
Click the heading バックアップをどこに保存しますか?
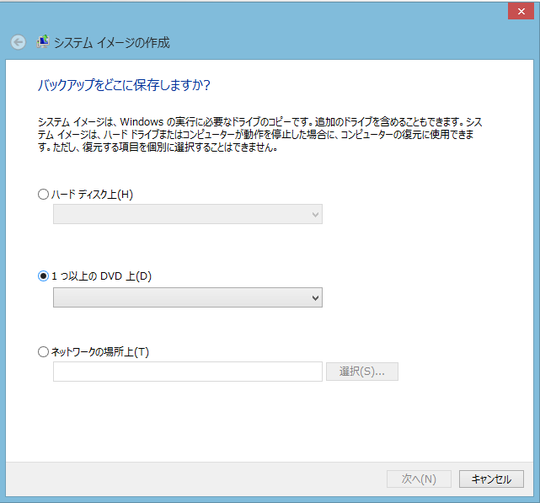click(x=124, y=85)
